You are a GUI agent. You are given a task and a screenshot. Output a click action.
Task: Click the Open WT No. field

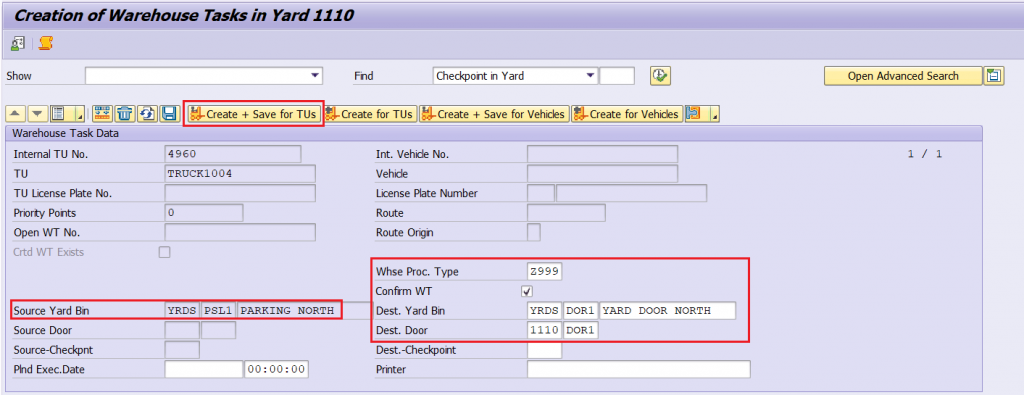pos(240,232)
